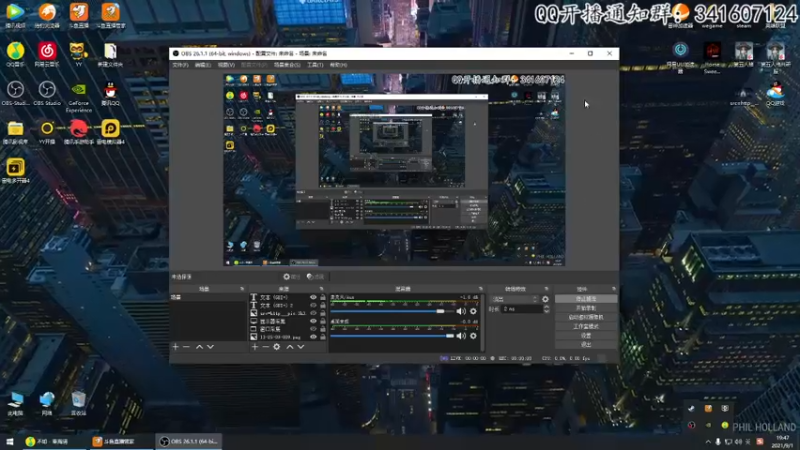
Task: Hide the url=http image source eye
Action: (313, 313)
